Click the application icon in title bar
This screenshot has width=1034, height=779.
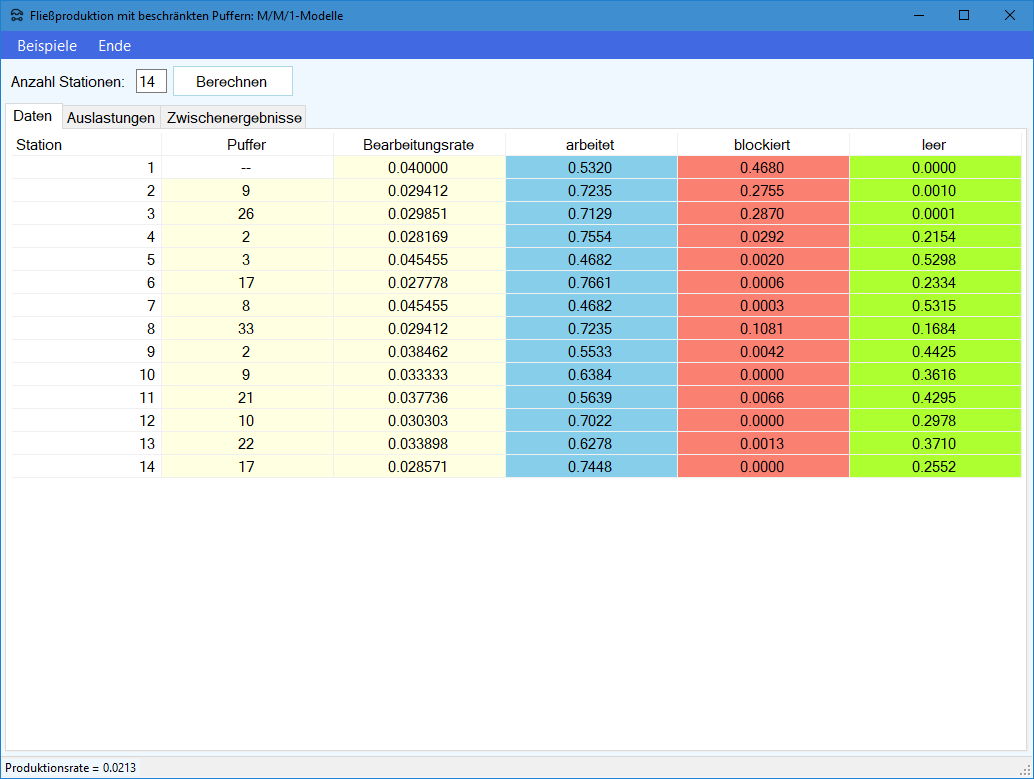(x=17, y=15)
